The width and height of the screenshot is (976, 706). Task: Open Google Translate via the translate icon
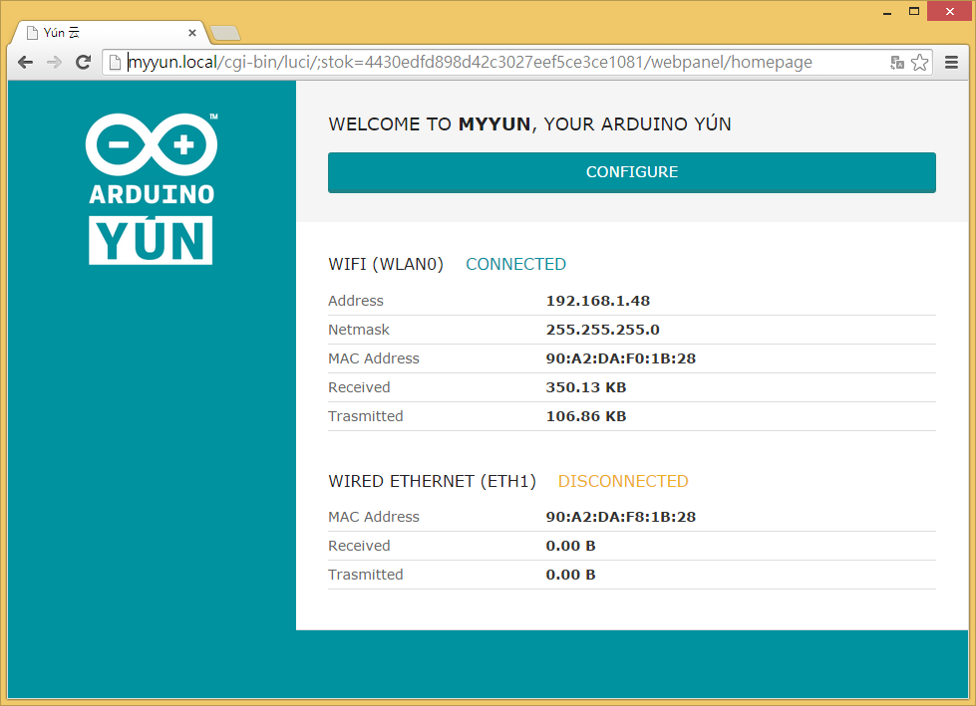[896, 62]
